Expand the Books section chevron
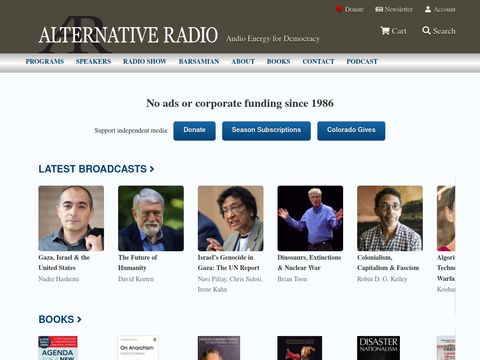This screenshot has height=360, width=480. pyautogui.click(x=79, y=319)
